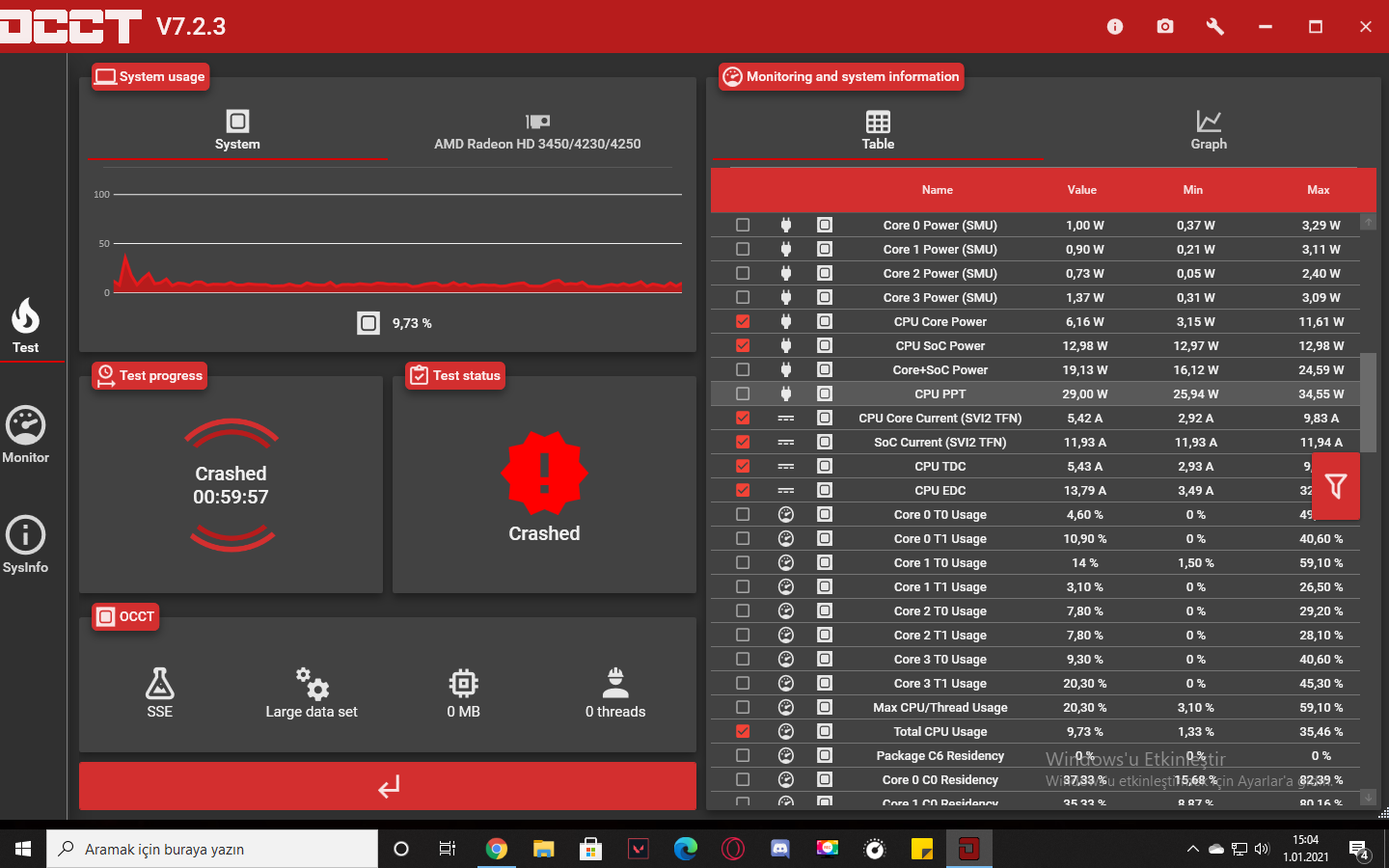The height and width of the screenshot is (868, 1389).
Task: Uncheck the CPU EDC checkbox
Action: tap(743, 490)
